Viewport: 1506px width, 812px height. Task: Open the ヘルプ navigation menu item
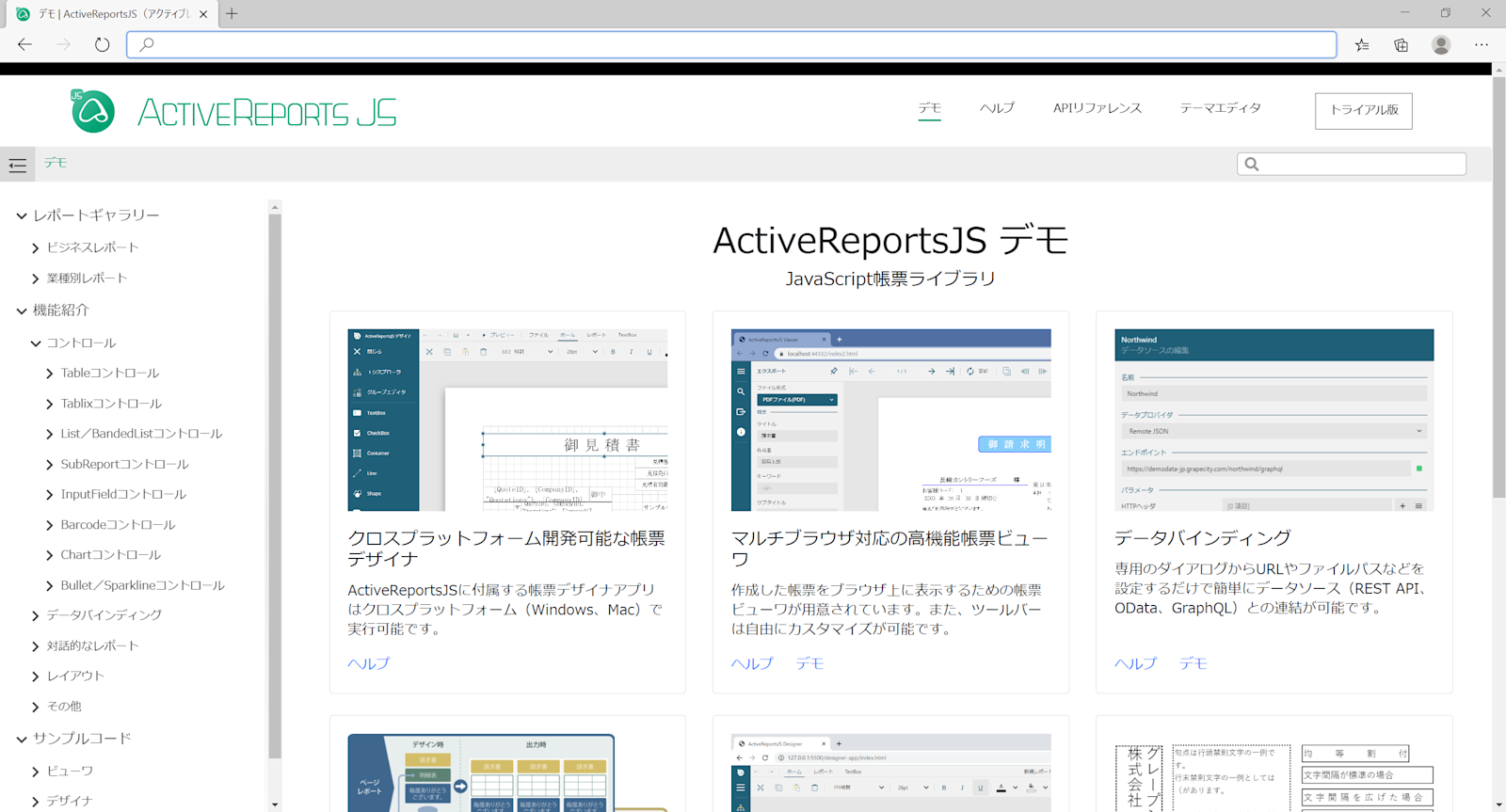click(x=997, y=108)
